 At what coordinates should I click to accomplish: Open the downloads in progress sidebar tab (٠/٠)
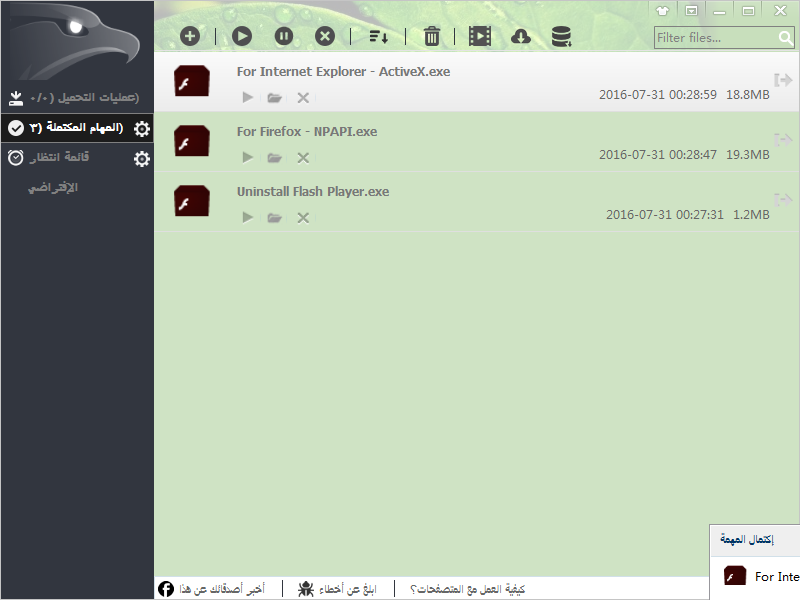(77, 97)
